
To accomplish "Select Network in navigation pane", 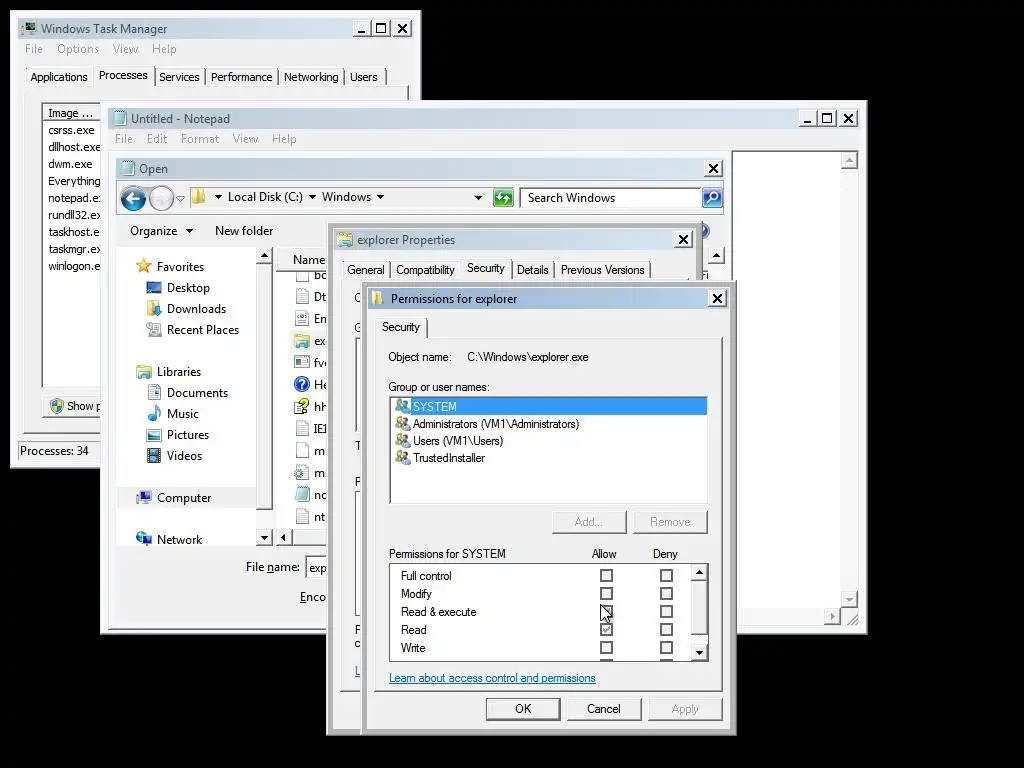I will [179, 539].
